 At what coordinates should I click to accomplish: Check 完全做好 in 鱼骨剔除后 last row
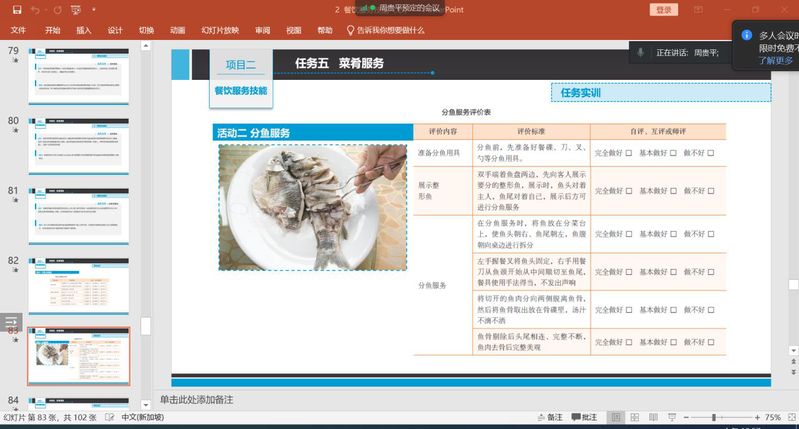tap(629, 342)
